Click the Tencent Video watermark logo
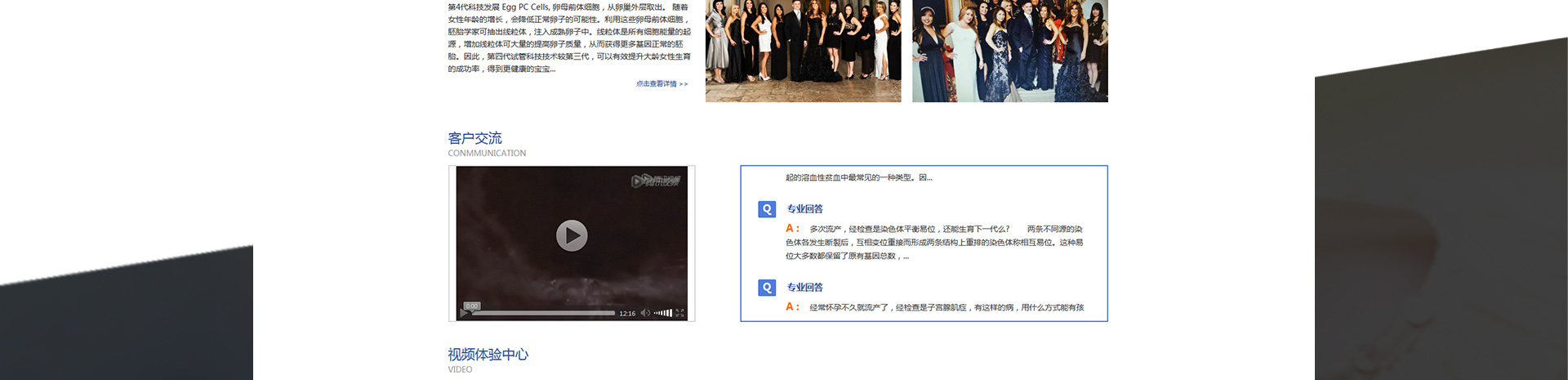The width and height of the screenshot is (1568, 380). click(x=656, y=181)
